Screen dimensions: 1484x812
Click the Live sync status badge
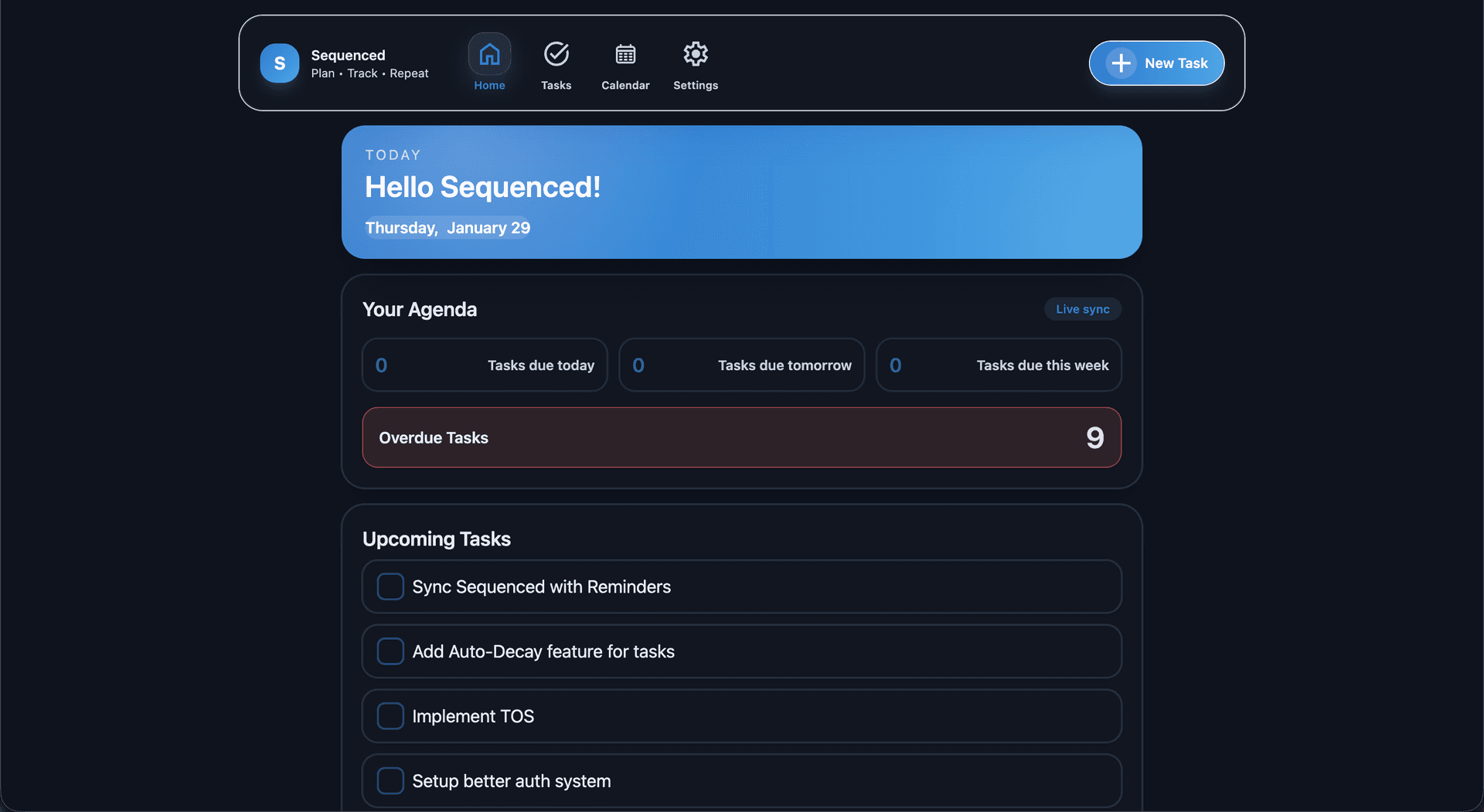pyautogui.click(x=1081, y=308)
